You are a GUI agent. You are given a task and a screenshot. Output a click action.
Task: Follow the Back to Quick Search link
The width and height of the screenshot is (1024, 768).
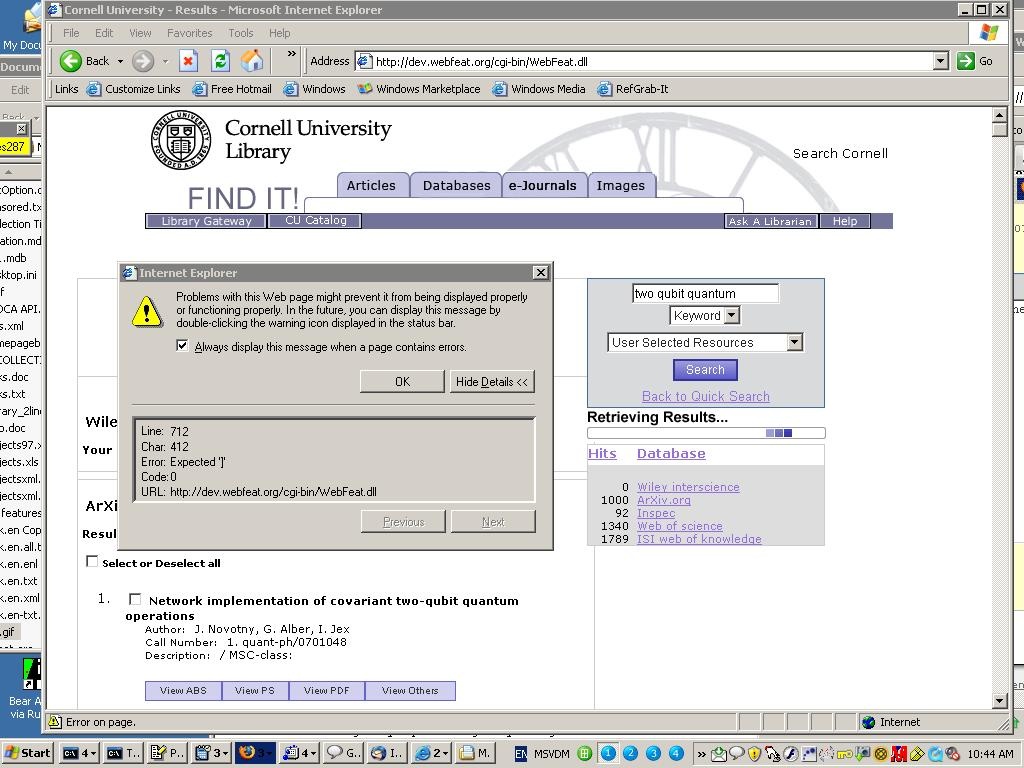pos(705,396)
